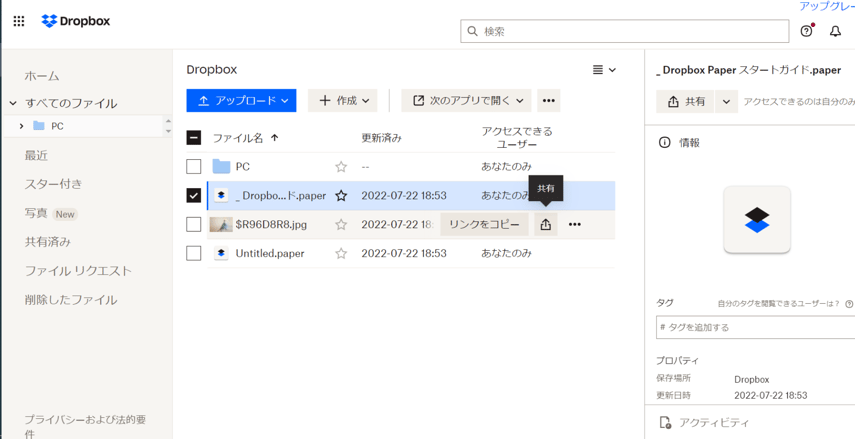
Task: Star the PC folder
Action: 341,167
